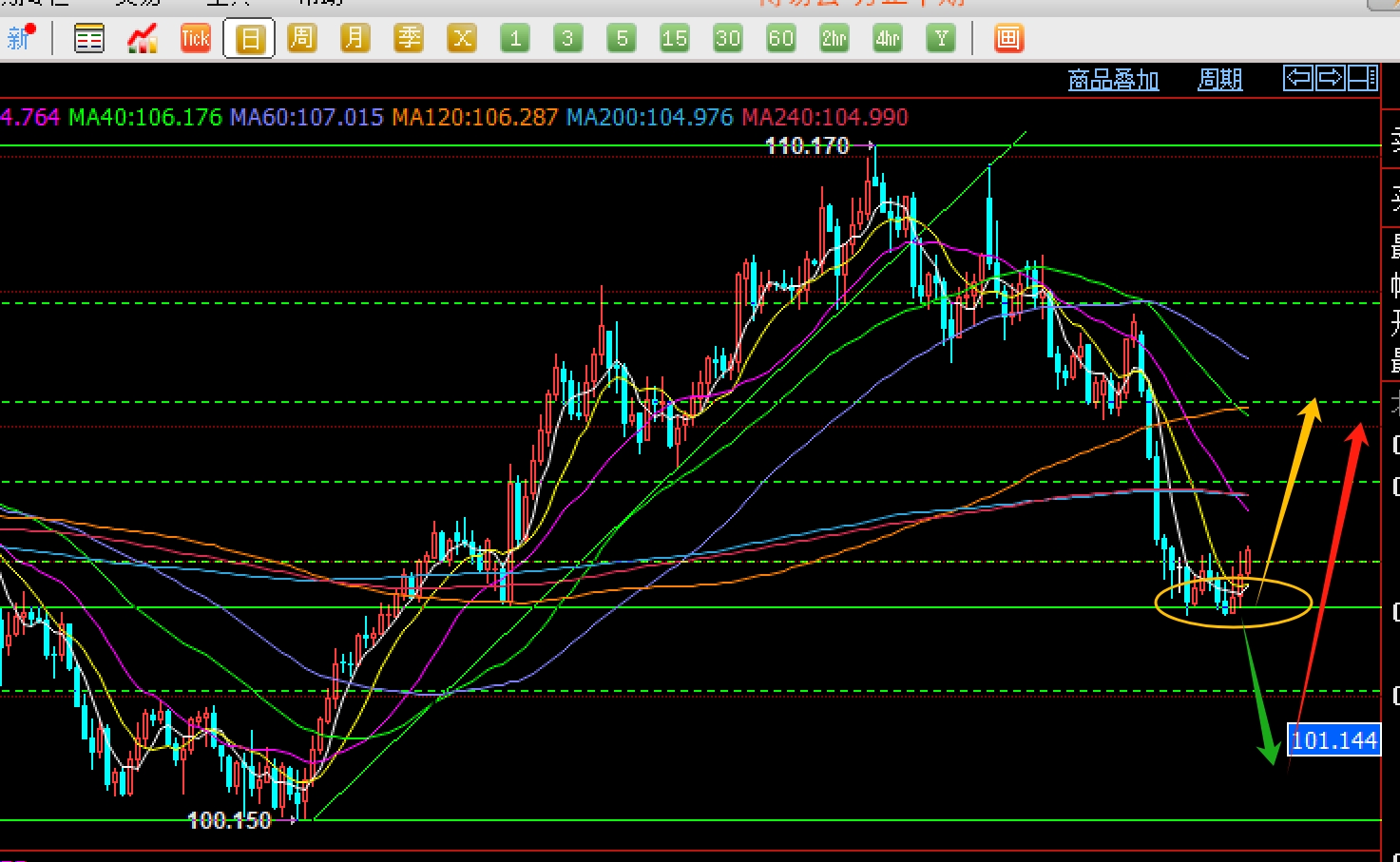Switch to monthly 月 period
This screenshot has width=1400, height=862.
(x=355, y=39)
